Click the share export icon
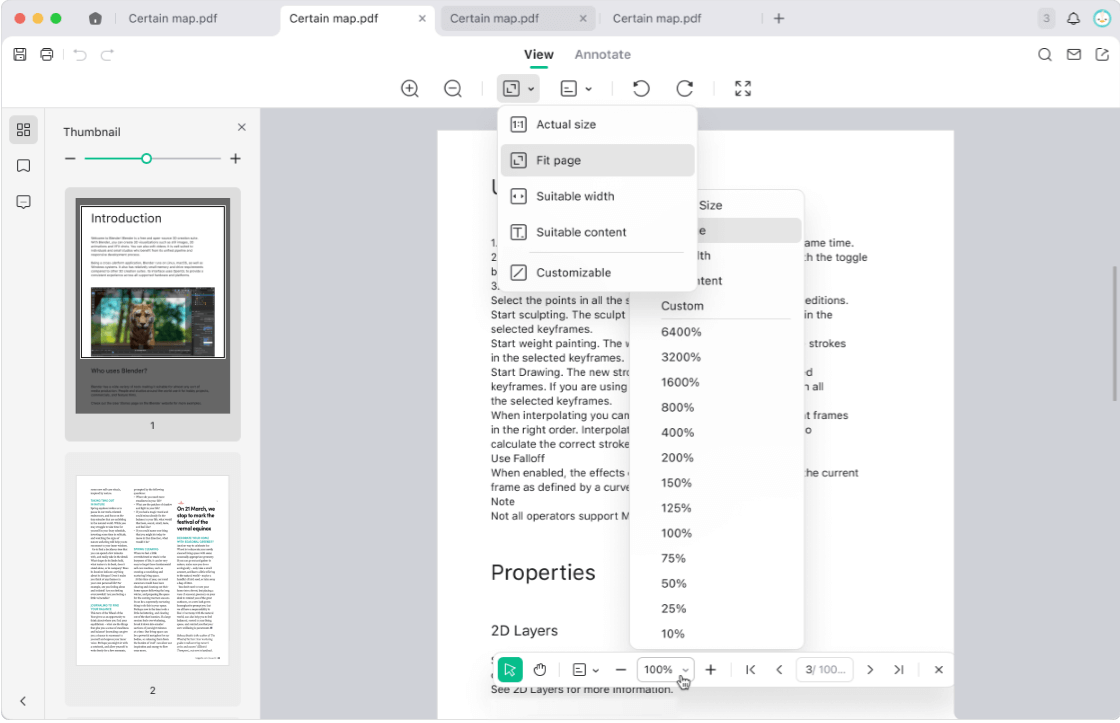The image size is (1120, 723). tap(1102, 54)
